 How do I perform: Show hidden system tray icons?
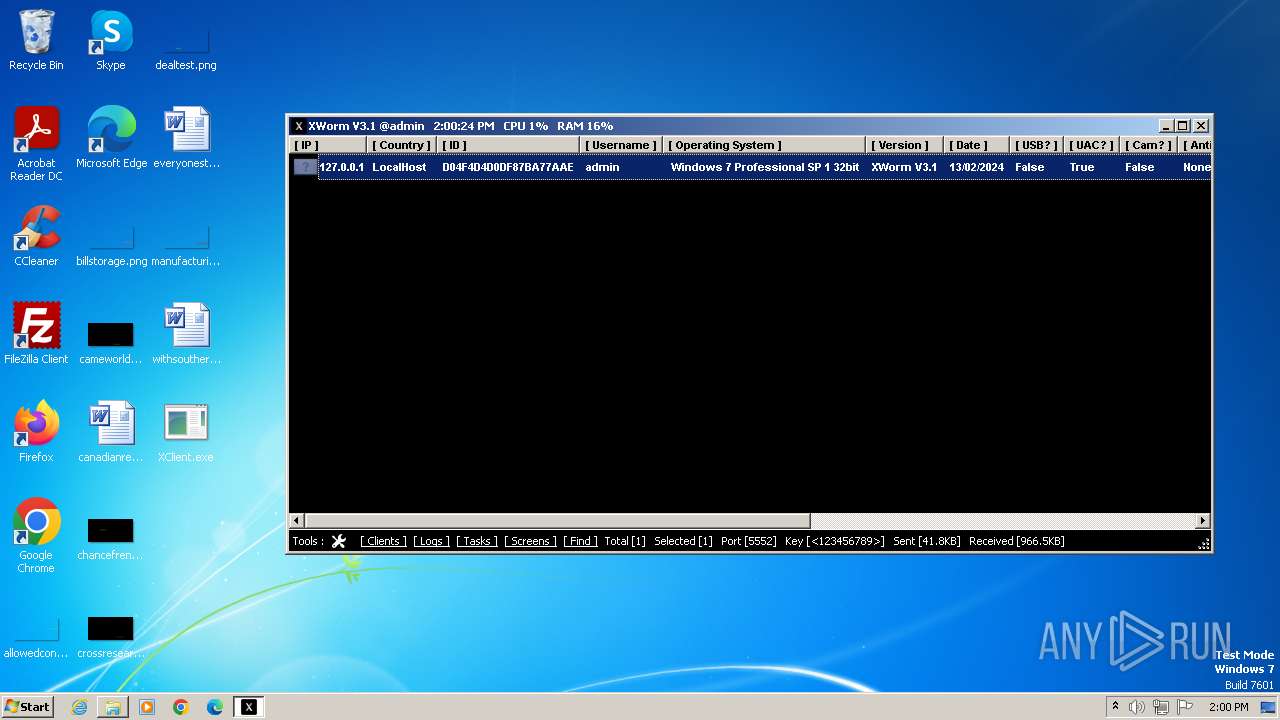(x=1115, y=707)
